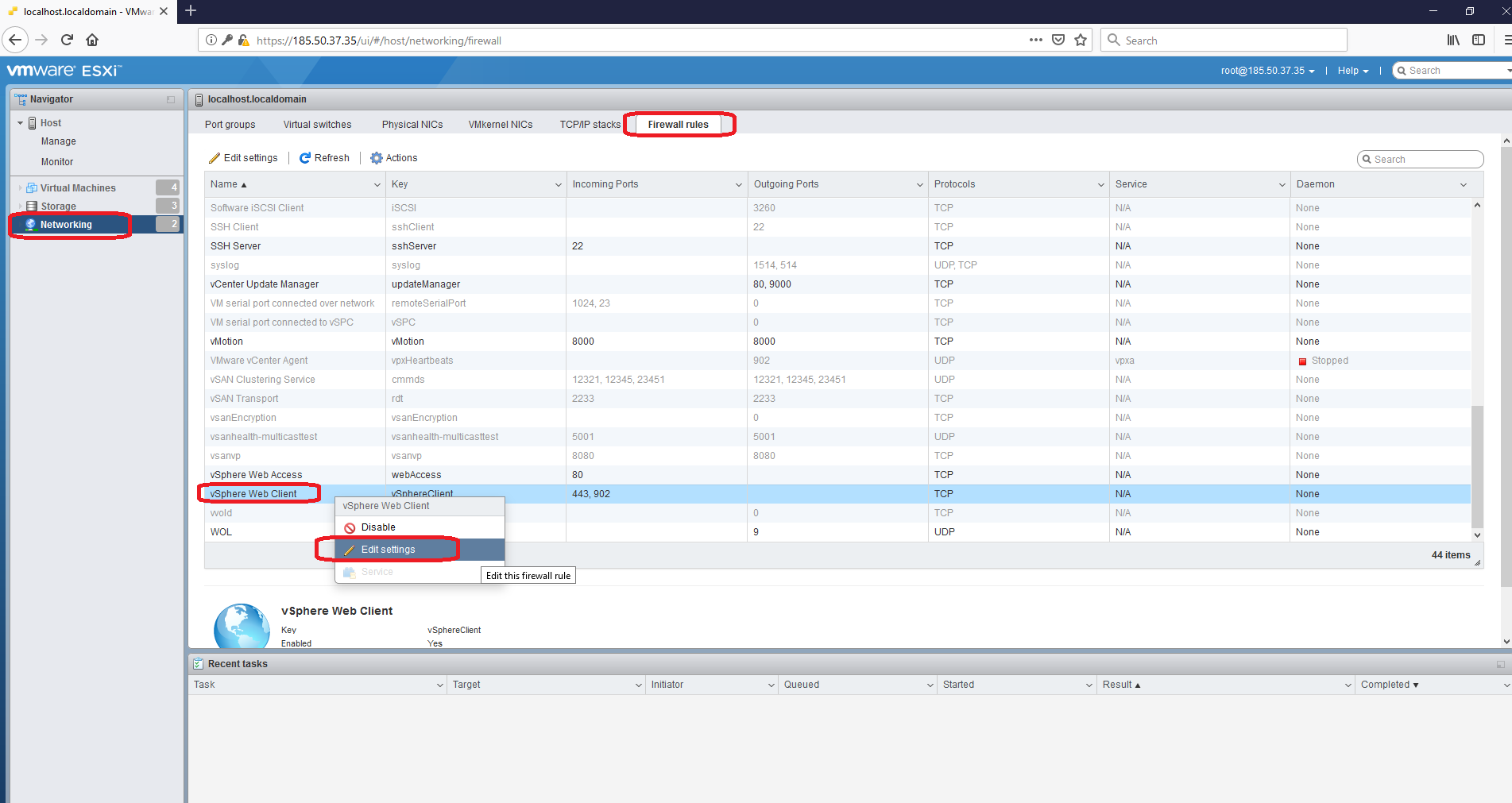Select Virtual Machines in Navigator
The image size is (1512, 803).
78,188
